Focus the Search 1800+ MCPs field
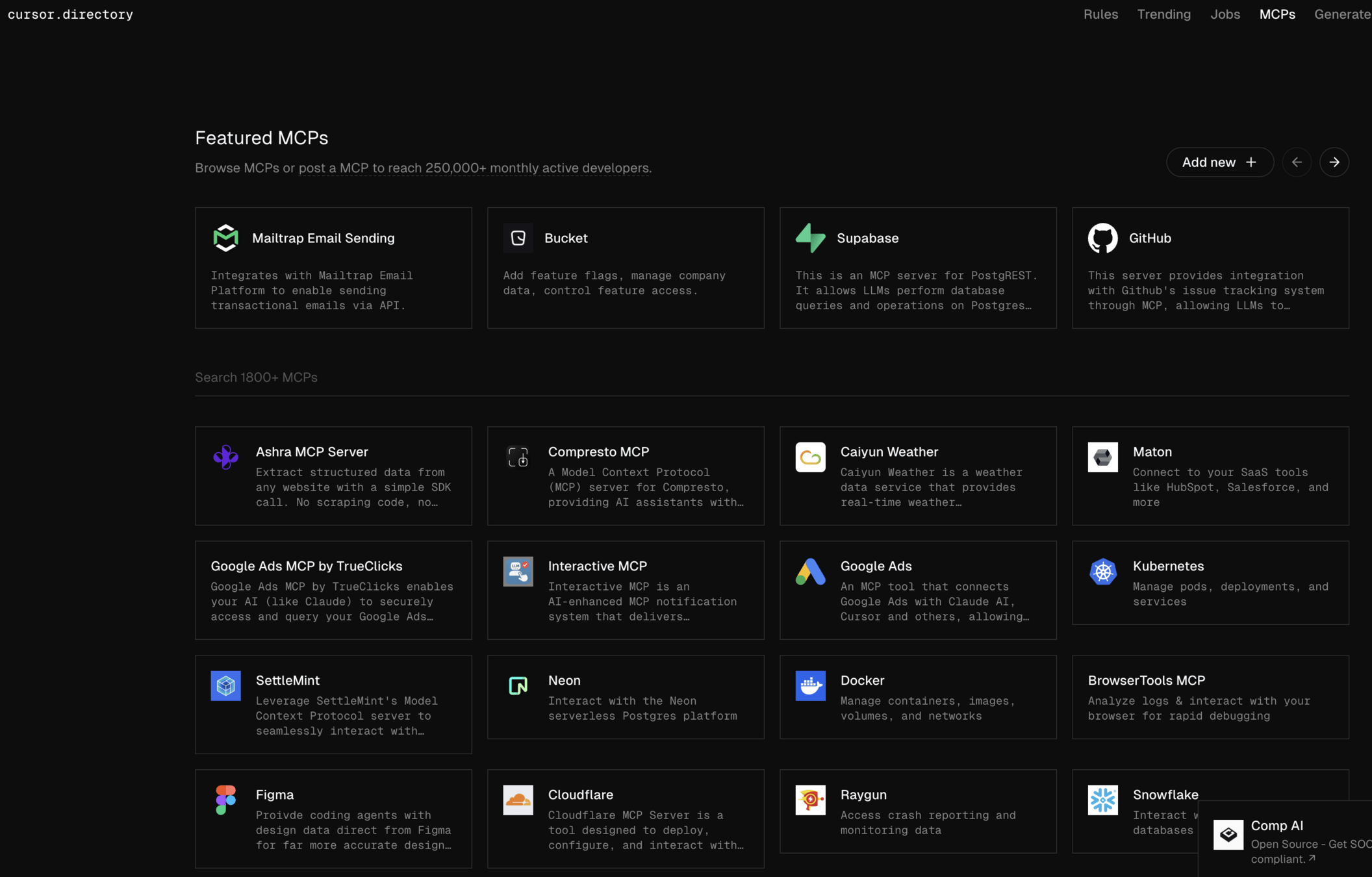This screenshot has height=877, width=1372. pyautogui.click(x=772, y=377)
